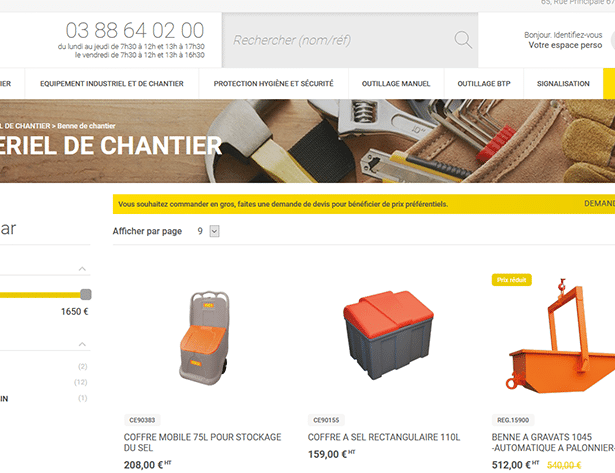
Task: Click the Prix réduit badge
Action: 511,280
